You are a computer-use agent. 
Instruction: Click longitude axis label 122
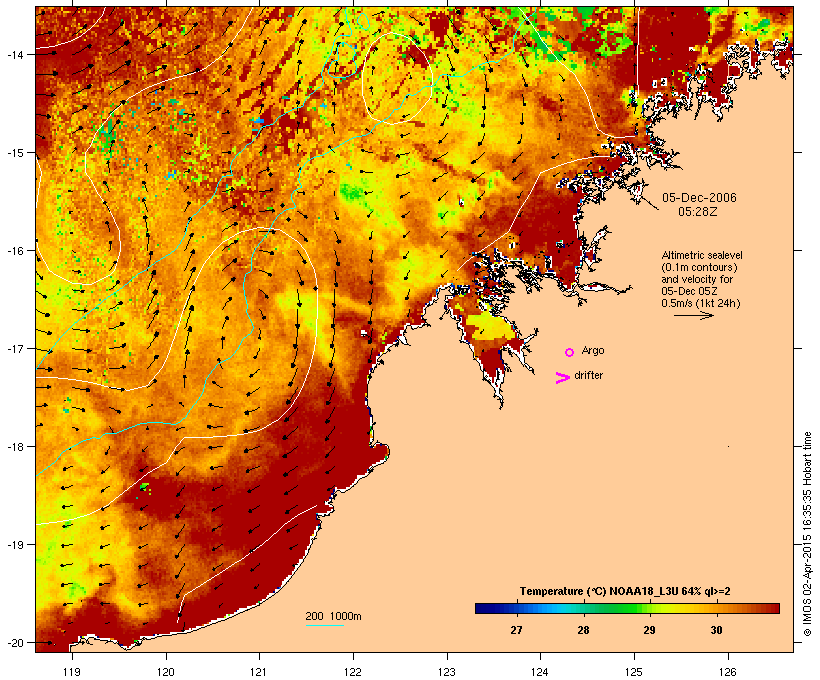353,672
